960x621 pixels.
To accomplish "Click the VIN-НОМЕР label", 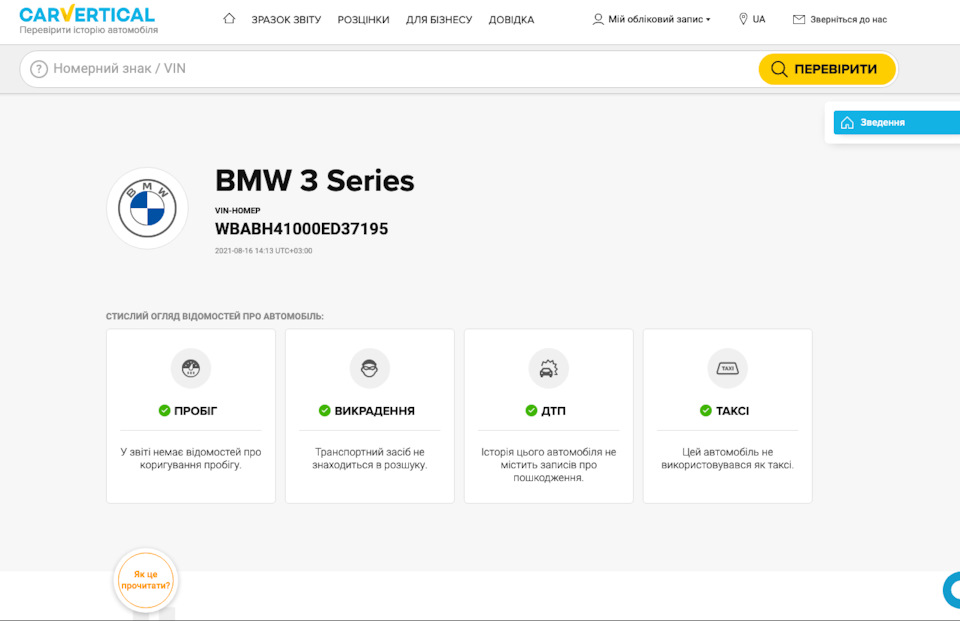I will [238, 211].
